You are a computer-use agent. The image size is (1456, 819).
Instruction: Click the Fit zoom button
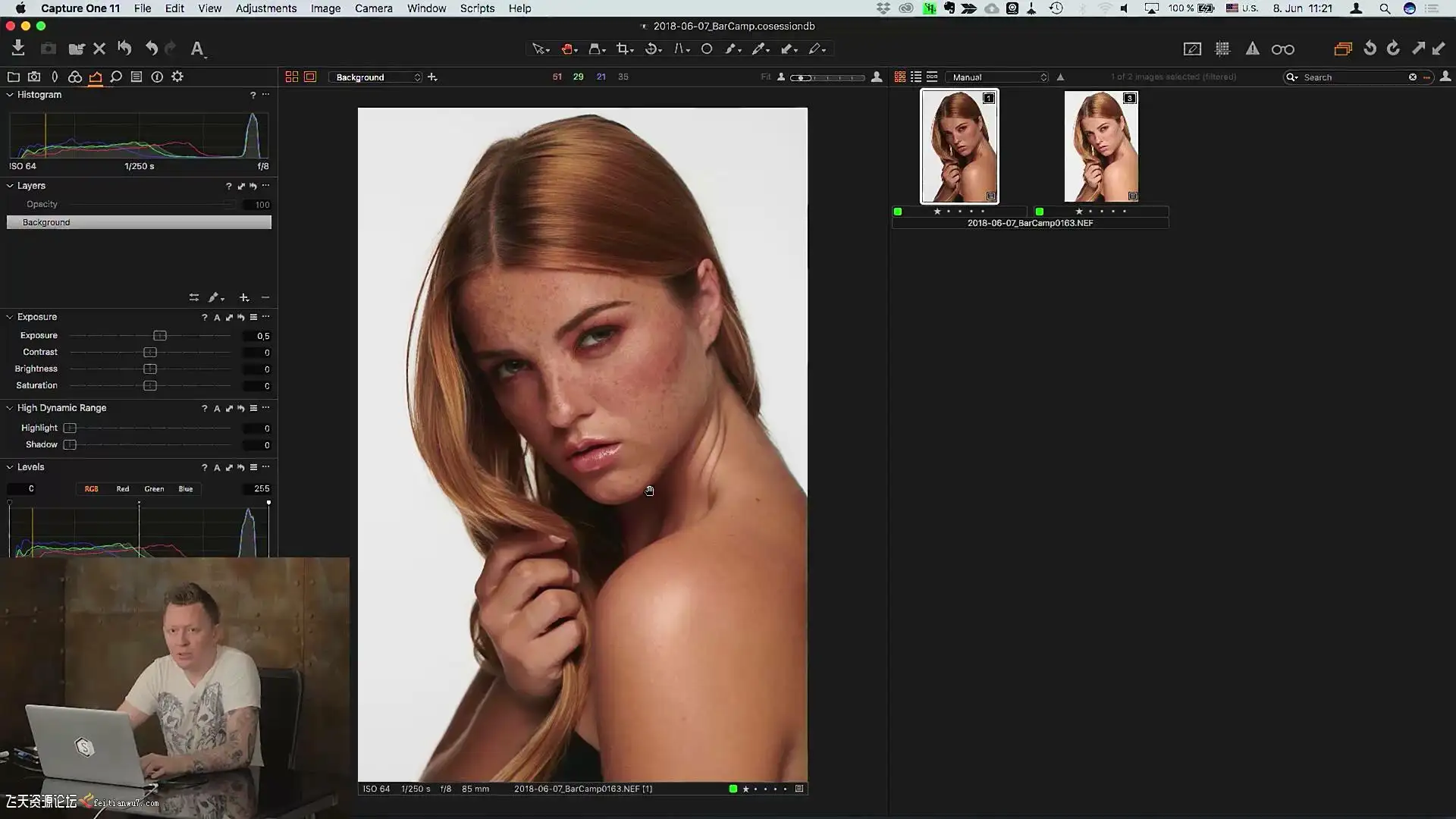[765, 77]
